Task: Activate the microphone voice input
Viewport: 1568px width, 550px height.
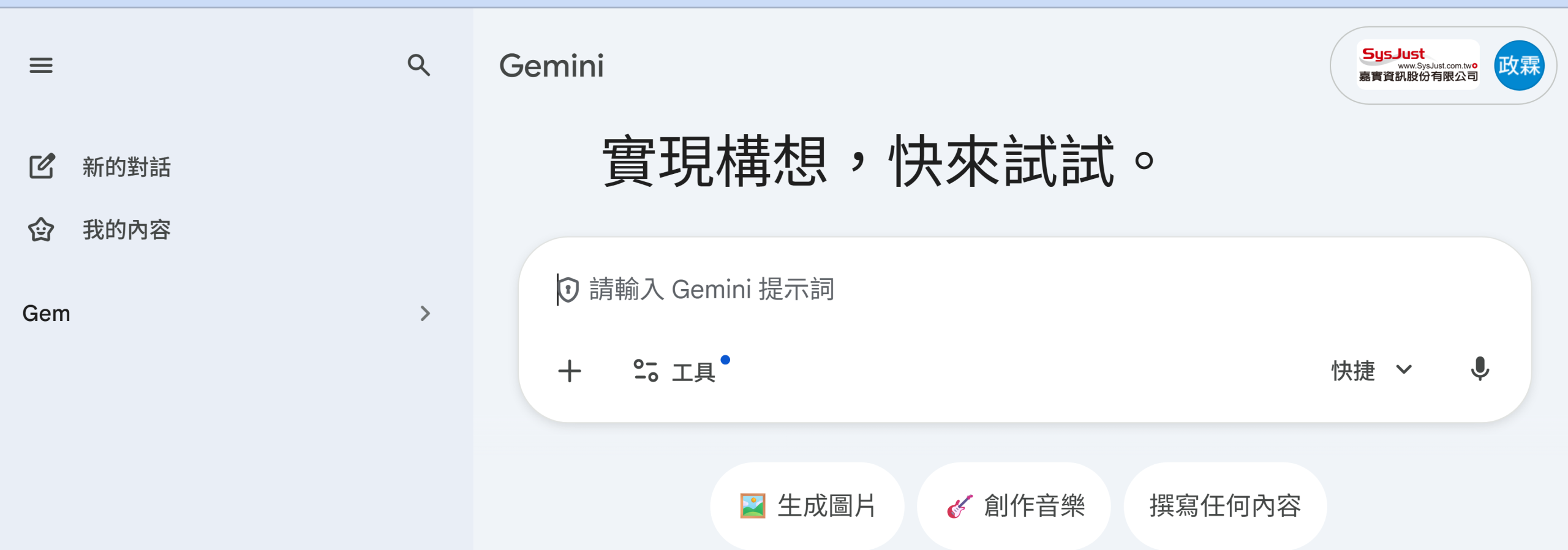Action: [1480, 369]
